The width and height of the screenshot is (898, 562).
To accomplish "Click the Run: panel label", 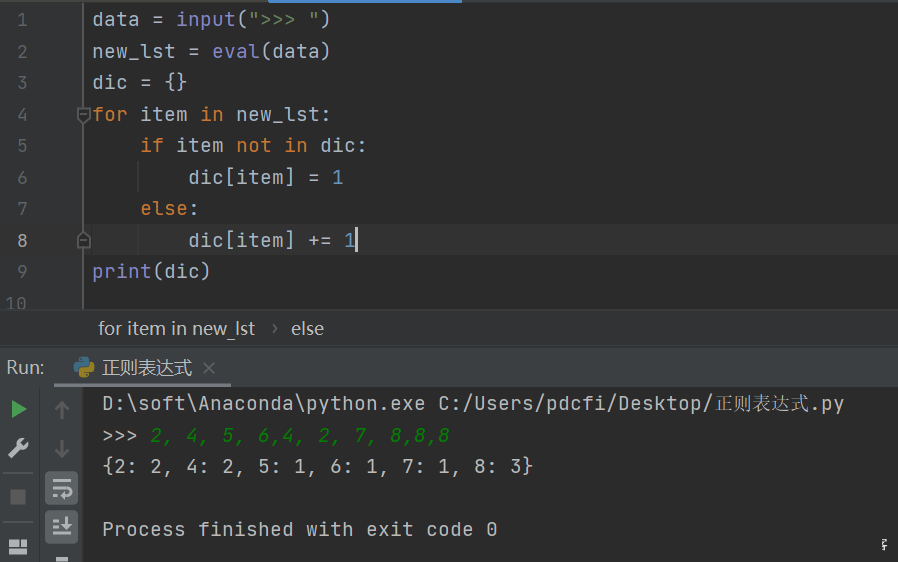I will point(25,367).
